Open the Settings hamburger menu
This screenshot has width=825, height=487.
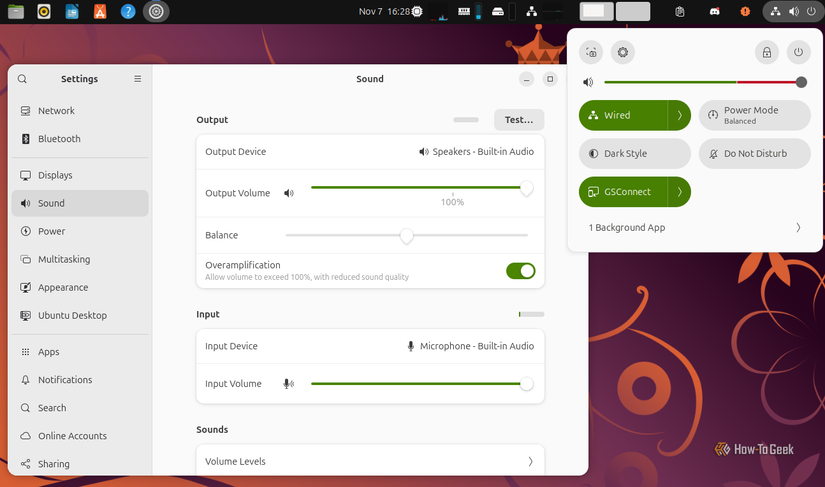[x=137, y=79]
